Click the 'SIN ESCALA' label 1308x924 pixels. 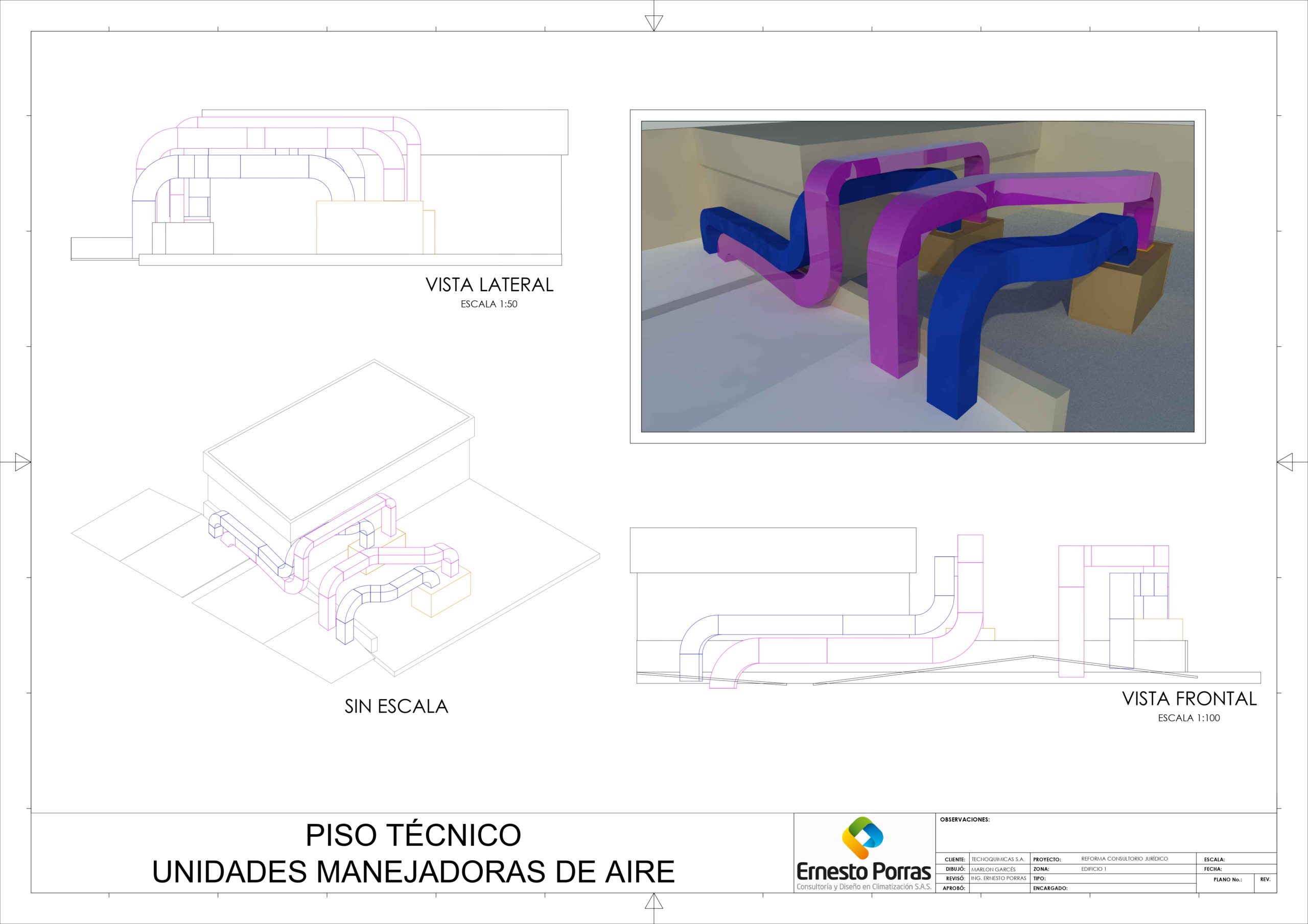point(396,706)
